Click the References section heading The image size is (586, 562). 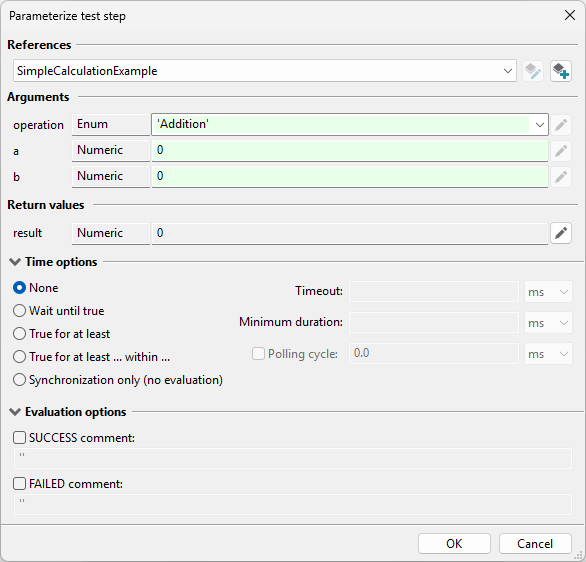coord(39,45)
